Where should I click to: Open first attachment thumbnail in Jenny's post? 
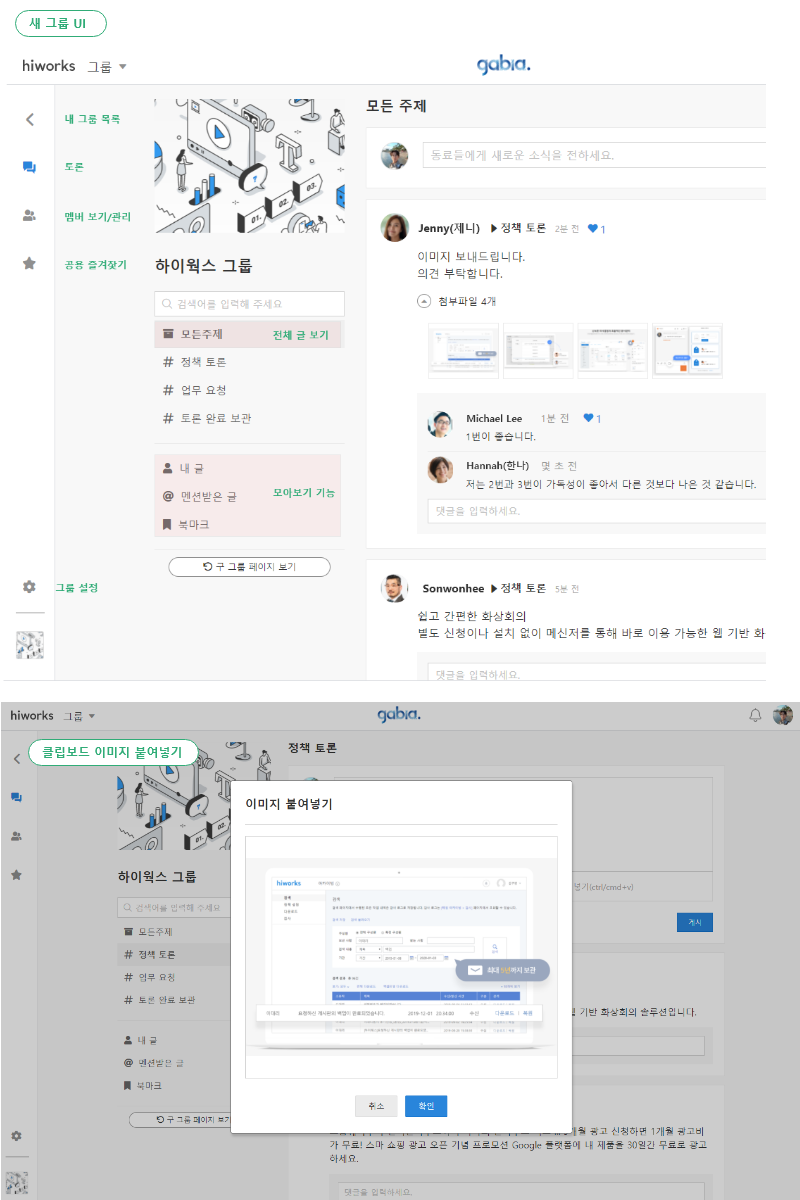[x=464, y=350]
